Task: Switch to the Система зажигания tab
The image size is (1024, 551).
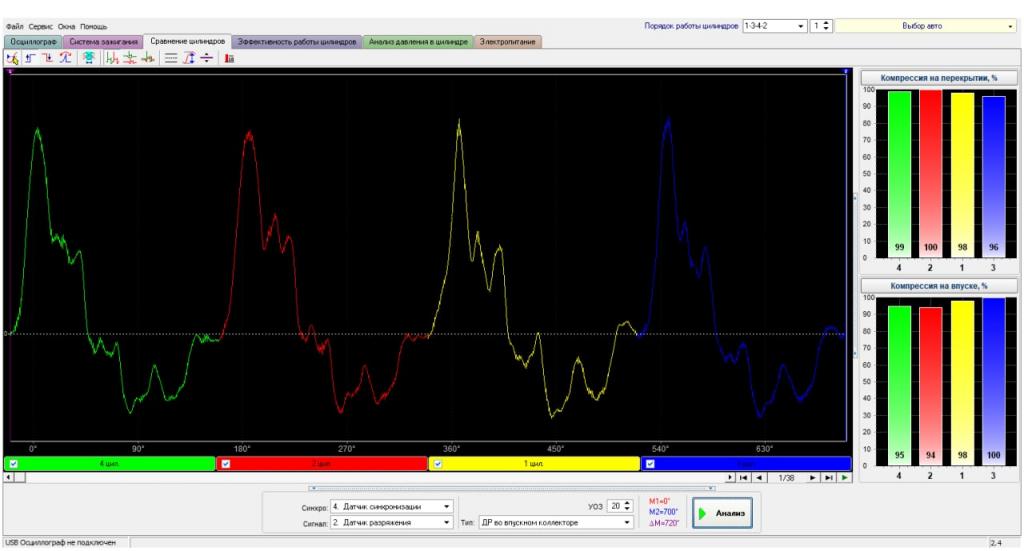Action: click(103, 42)
